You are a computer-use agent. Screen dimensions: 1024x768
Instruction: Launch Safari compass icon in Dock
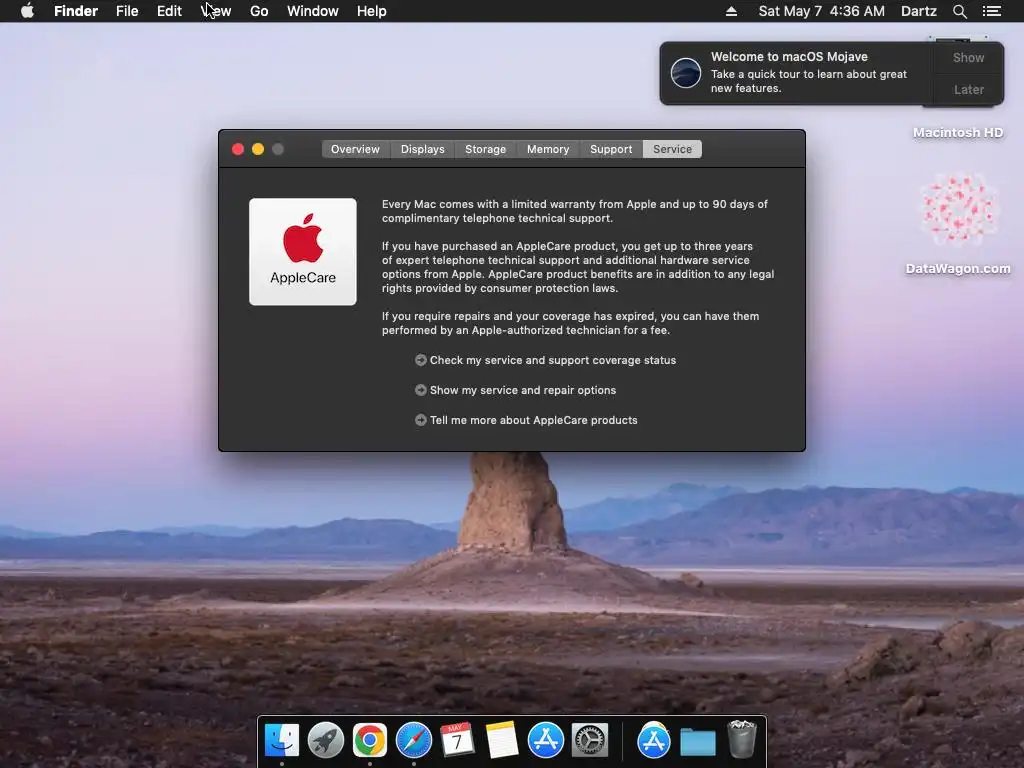pos(413,741)
